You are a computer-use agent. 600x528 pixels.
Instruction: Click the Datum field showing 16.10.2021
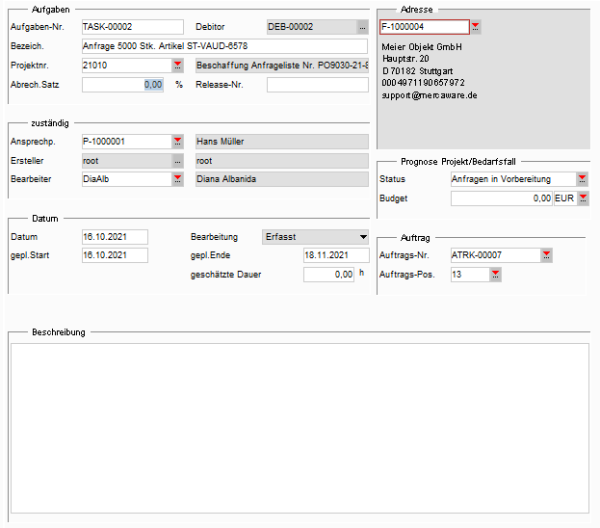(114, 237)
